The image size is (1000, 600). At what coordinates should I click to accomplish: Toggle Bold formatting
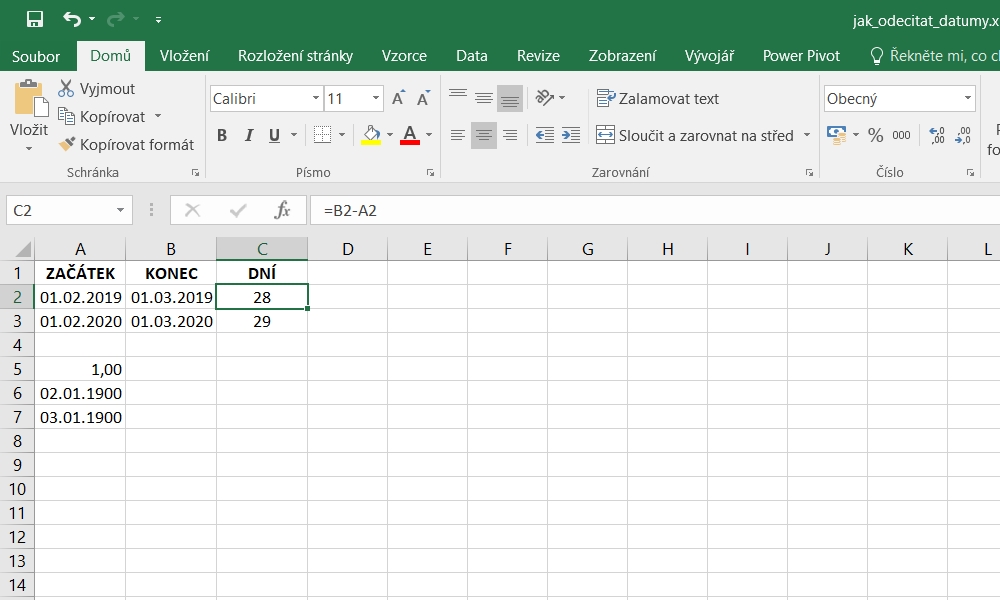pyautogui.click(x=222, y=135)
